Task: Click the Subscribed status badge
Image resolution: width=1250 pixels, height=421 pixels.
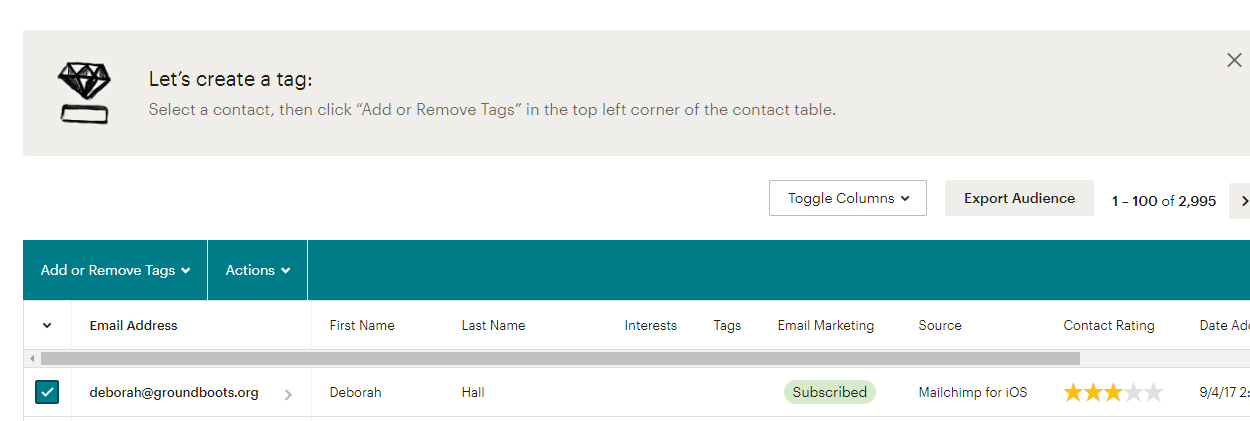Action: [830, 392]
